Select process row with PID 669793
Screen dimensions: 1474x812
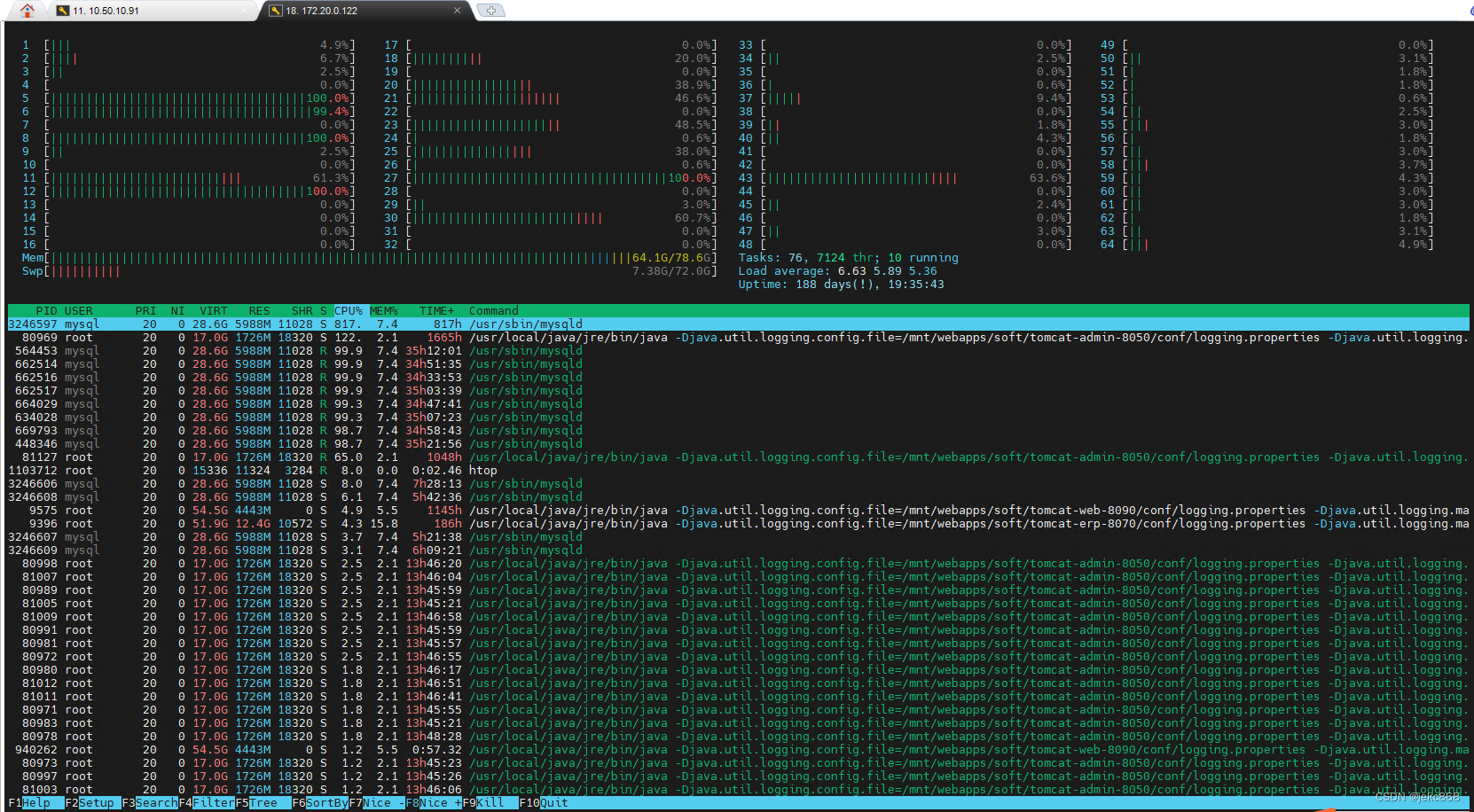pyautogui.click(x=738, y=431)
